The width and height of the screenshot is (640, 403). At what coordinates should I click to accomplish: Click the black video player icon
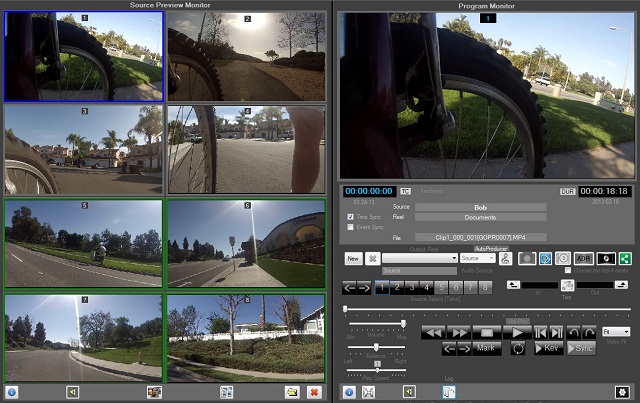click(x=606, y=258)
